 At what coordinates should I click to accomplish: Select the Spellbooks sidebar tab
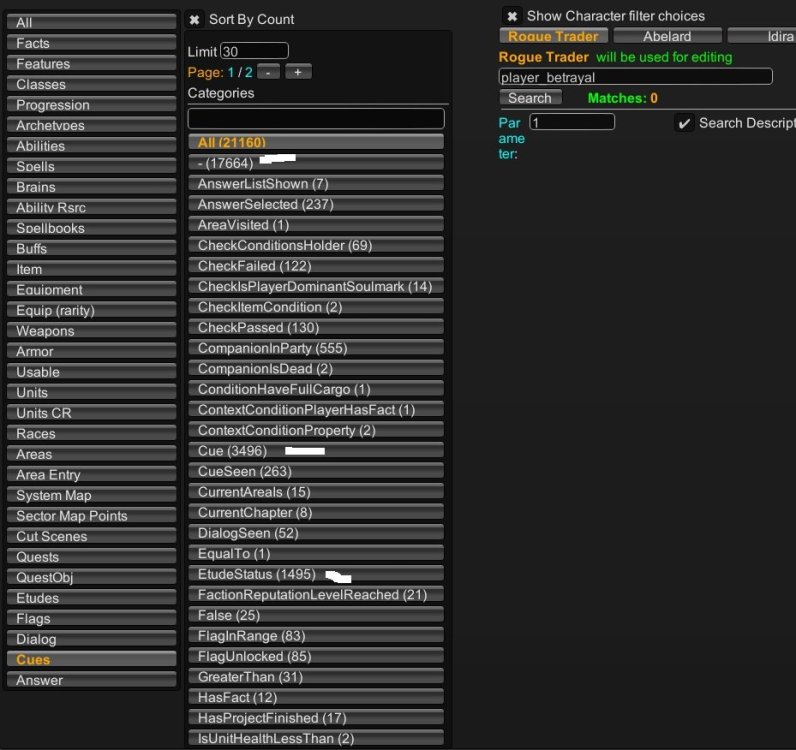tap(91, 228)
